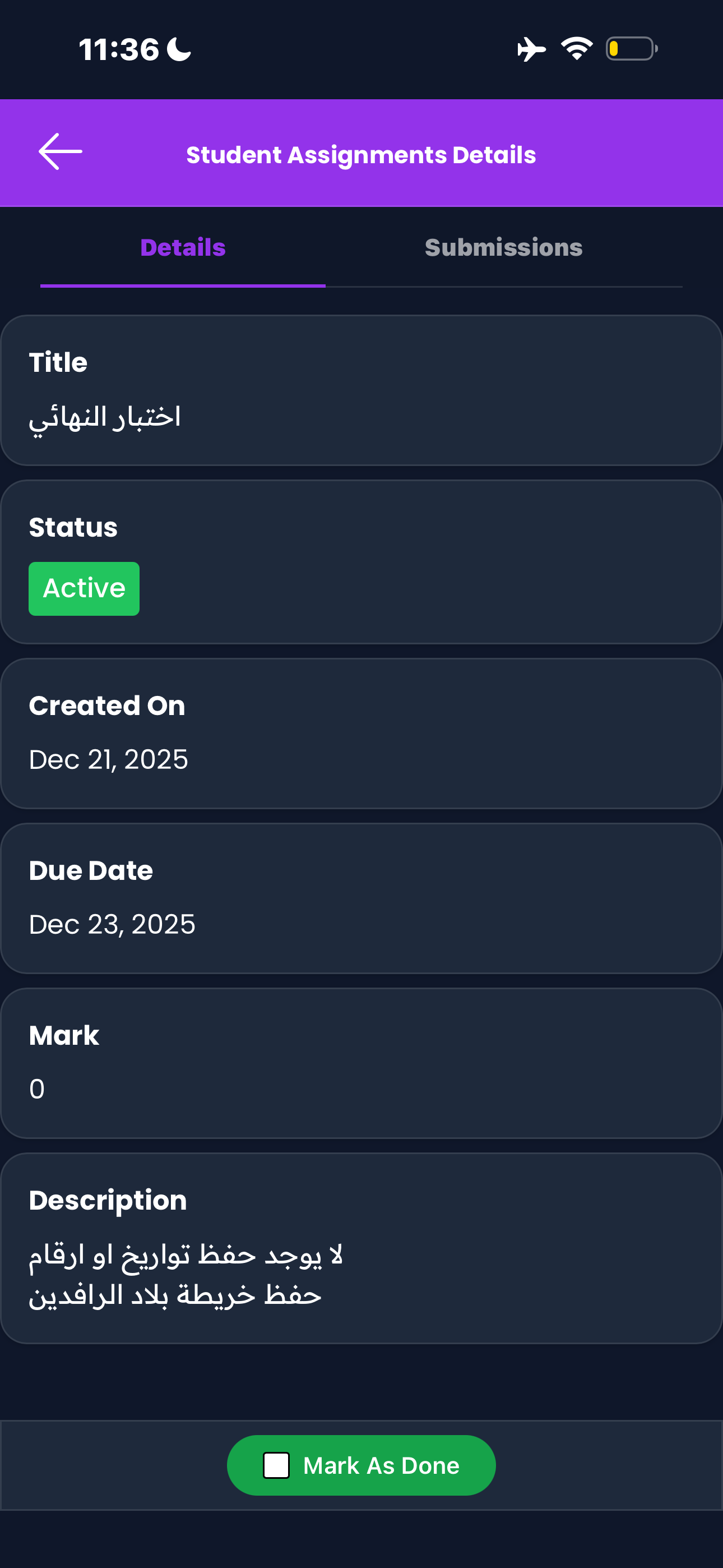
Task: Check the Mark As Done checkbox
Action: point(276,1465)
